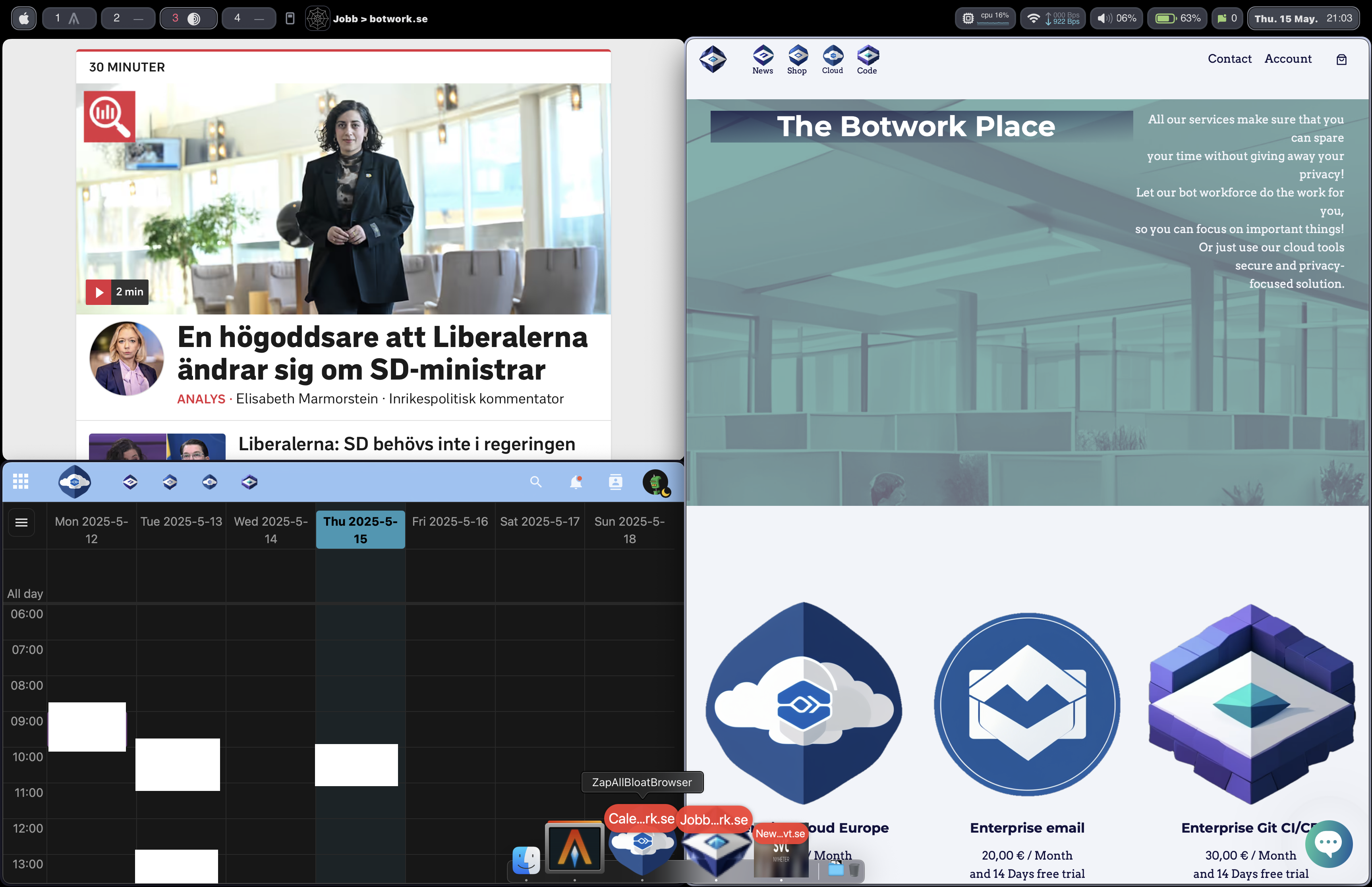Open the first small diamond app icon

130,482
